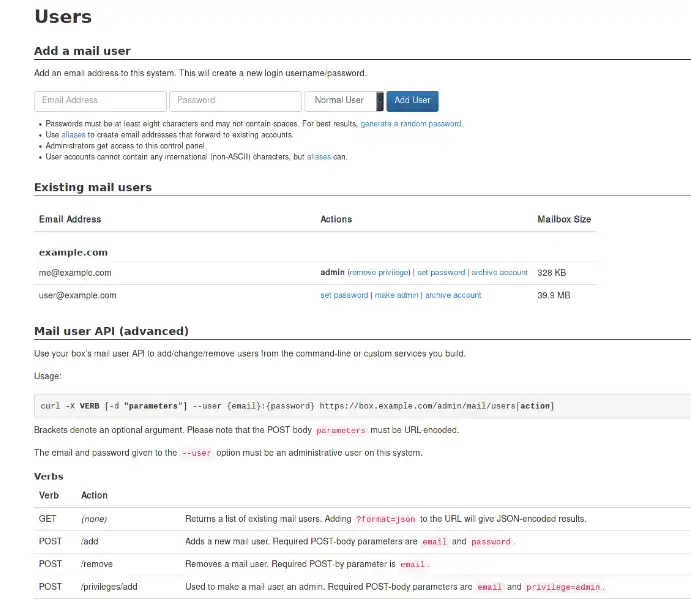The image size is (691, 601).
Task: Follow aliases link about forwarding addresses
Action: tap(73, 135)
